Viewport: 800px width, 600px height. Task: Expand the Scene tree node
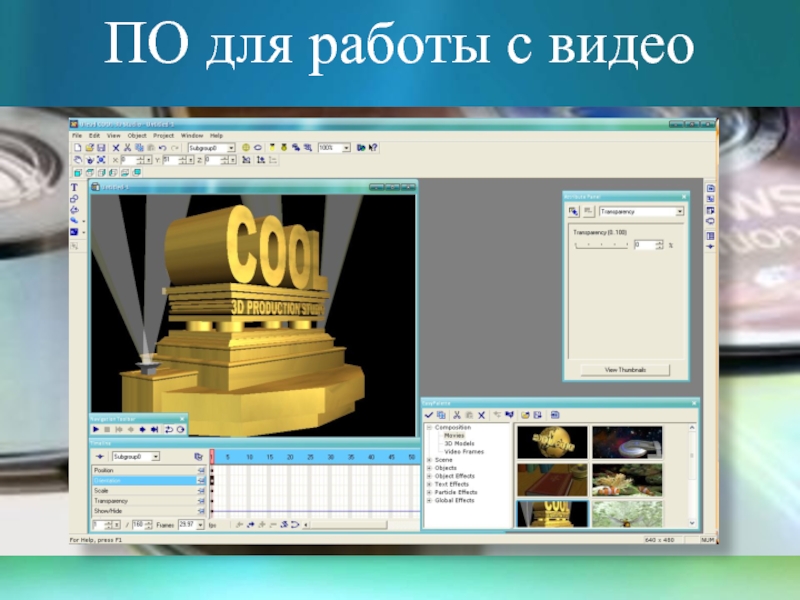click(429, 460)
